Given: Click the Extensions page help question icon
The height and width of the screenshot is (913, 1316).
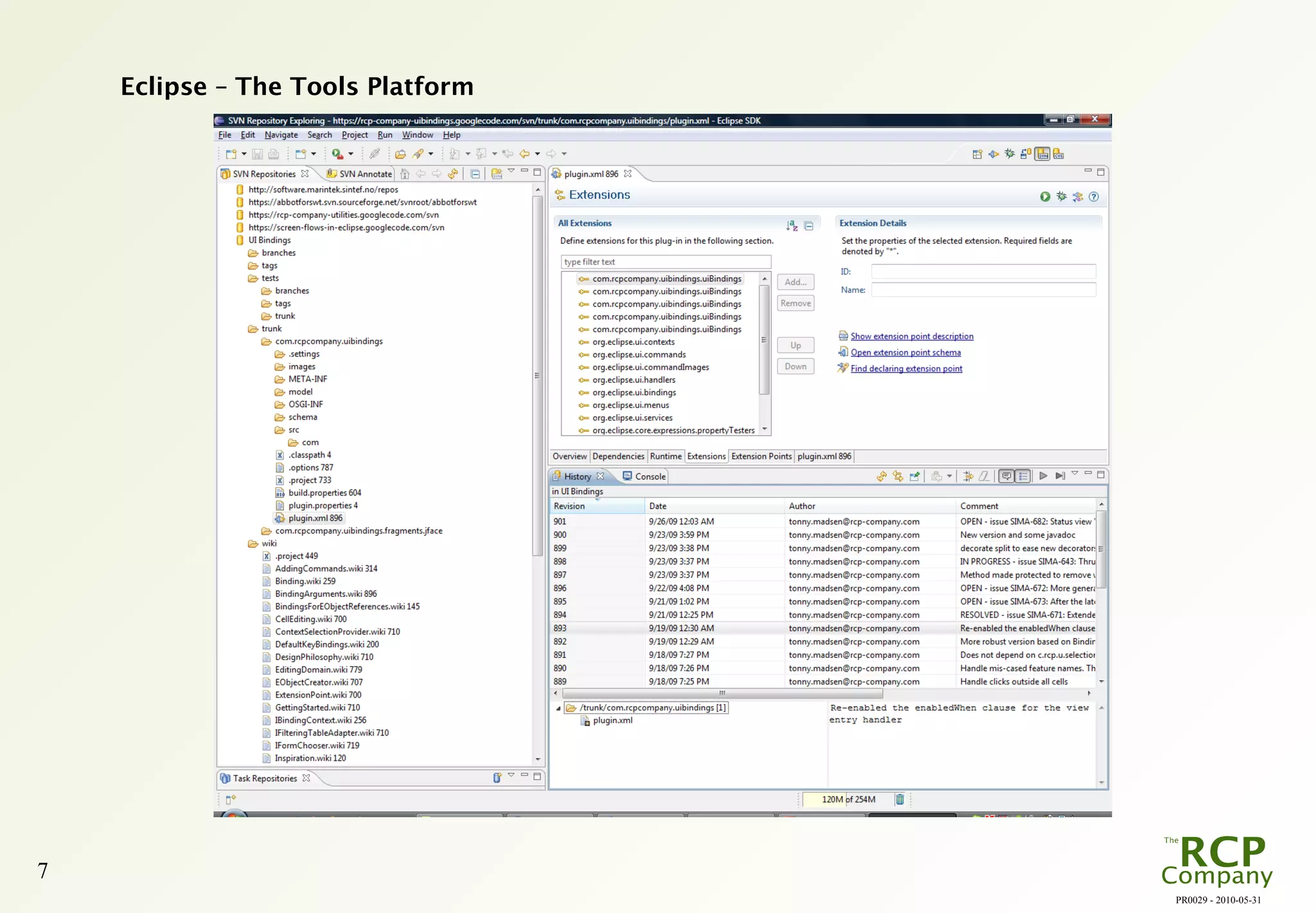Looking at the screenshot, I should [1094, 197].
